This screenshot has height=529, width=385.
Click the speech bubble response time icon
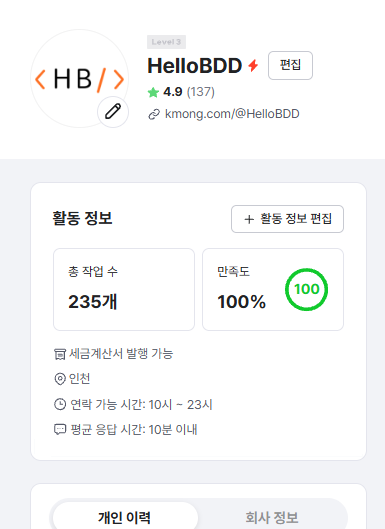(60, 429)
